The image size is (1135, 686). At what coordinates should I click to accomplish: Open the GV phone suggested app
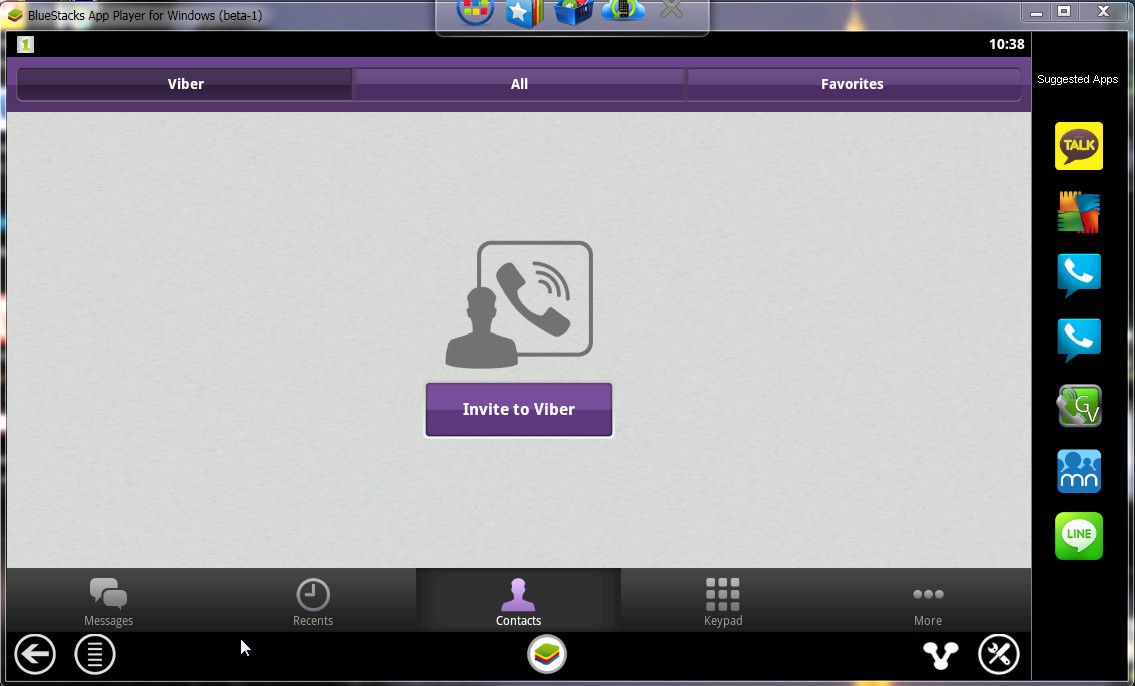pyautogui.click(x=1079, y=405)
